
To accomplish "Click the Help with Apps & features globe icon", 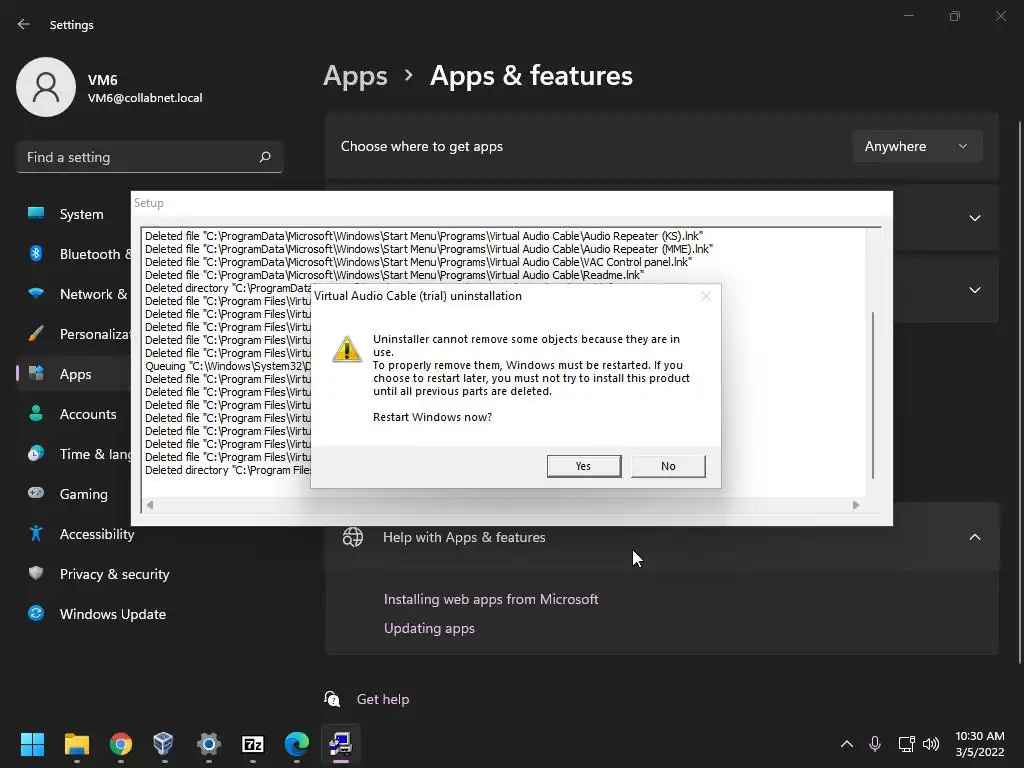I will click(x=353, y=537).
